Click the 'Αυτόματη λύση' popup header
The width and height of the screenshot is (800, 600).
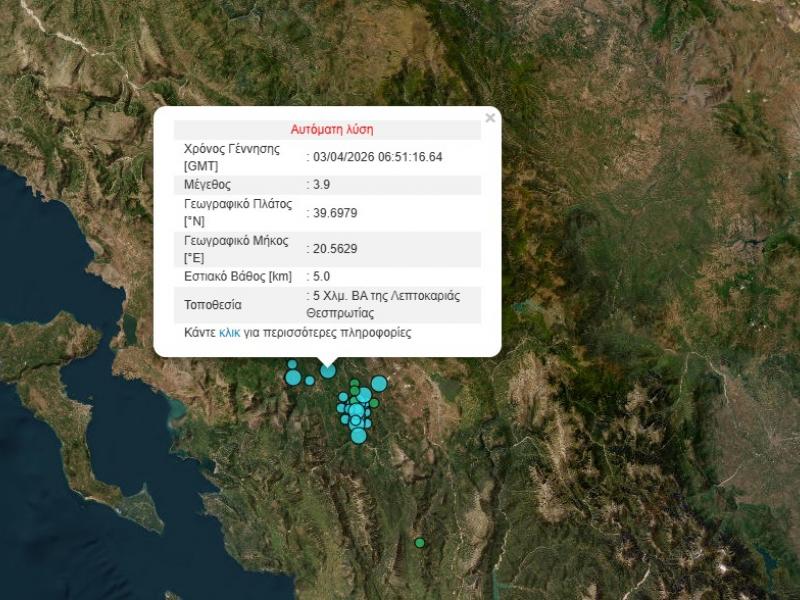(332, 130)
